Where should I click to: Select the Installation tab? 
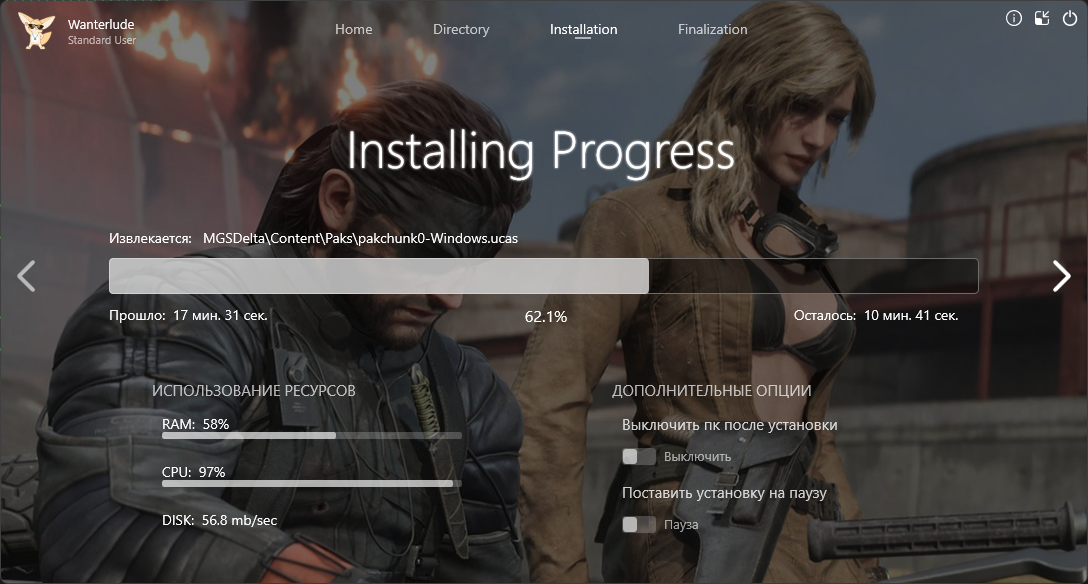tap(583, 29)
